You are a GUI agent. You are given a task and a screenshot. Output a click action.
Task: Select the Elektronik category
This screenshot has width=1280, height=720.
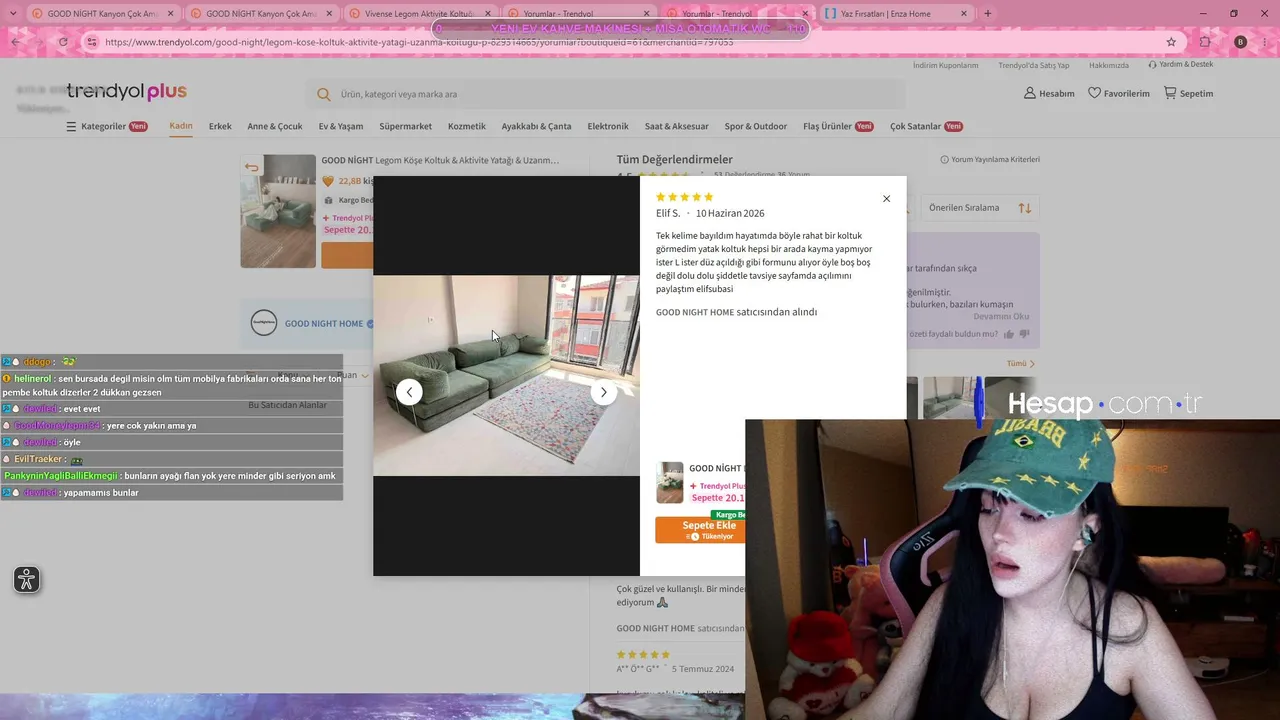click(x=608, y=126)
